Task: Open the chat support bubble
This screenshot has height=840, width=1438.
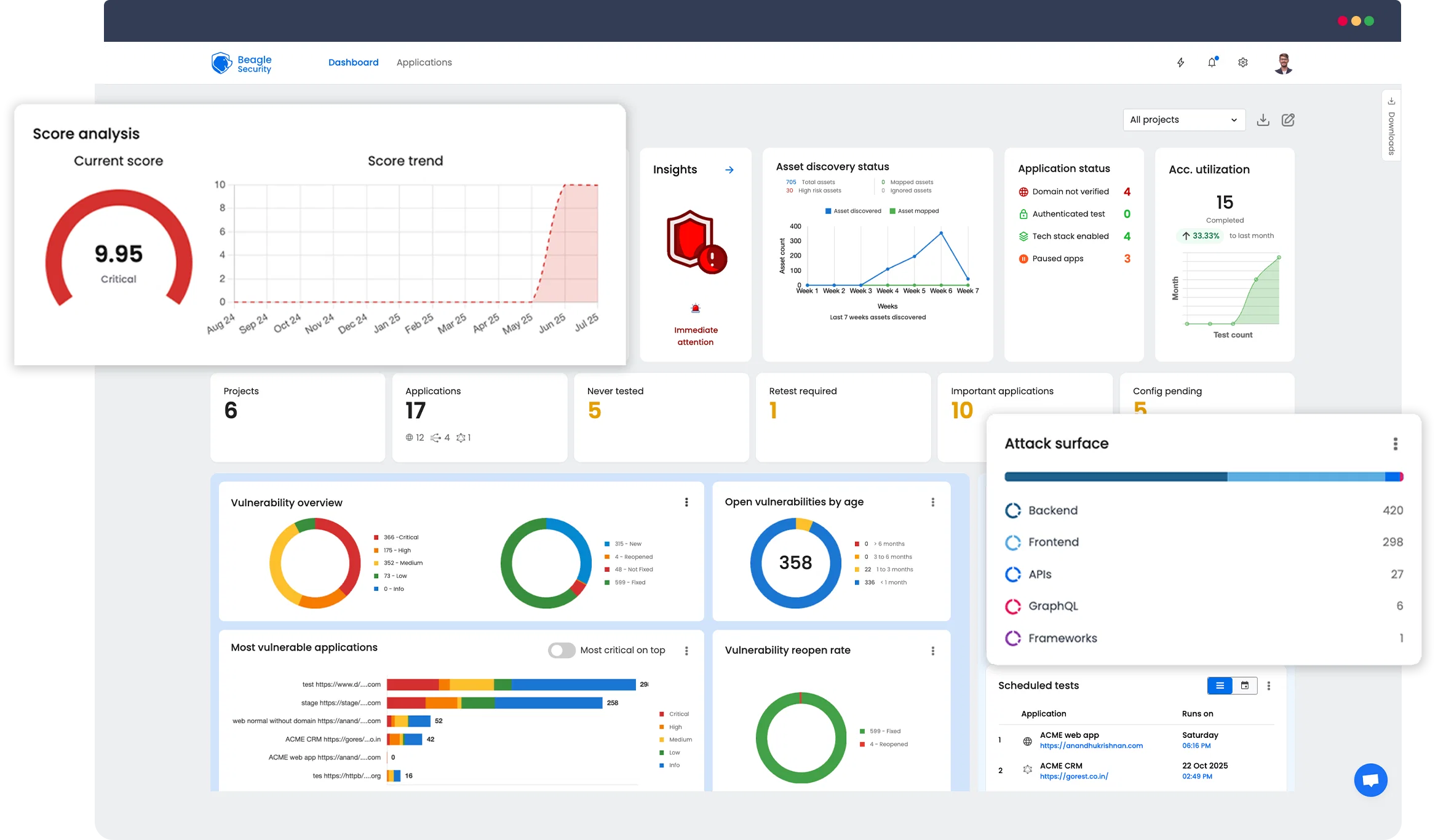Action: tap(1370, 780)
